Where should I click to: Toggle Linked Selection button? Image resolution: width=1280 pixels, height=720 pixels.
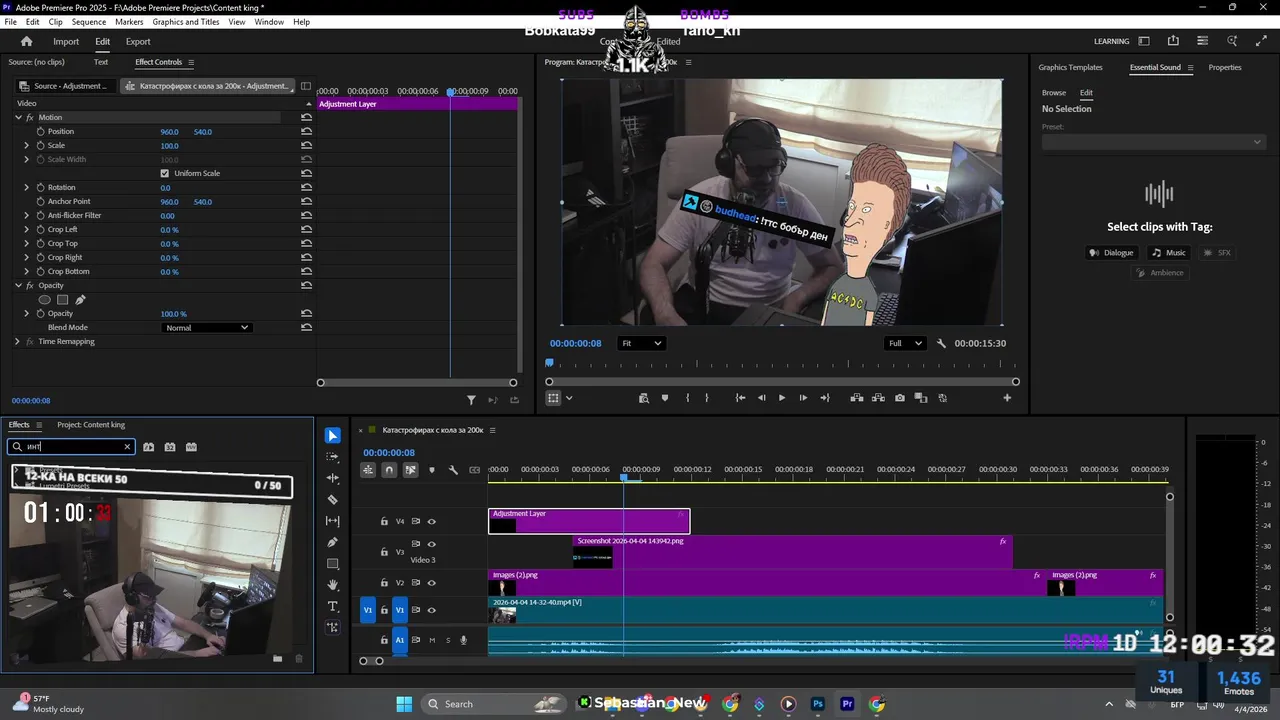tap(410, 470)
